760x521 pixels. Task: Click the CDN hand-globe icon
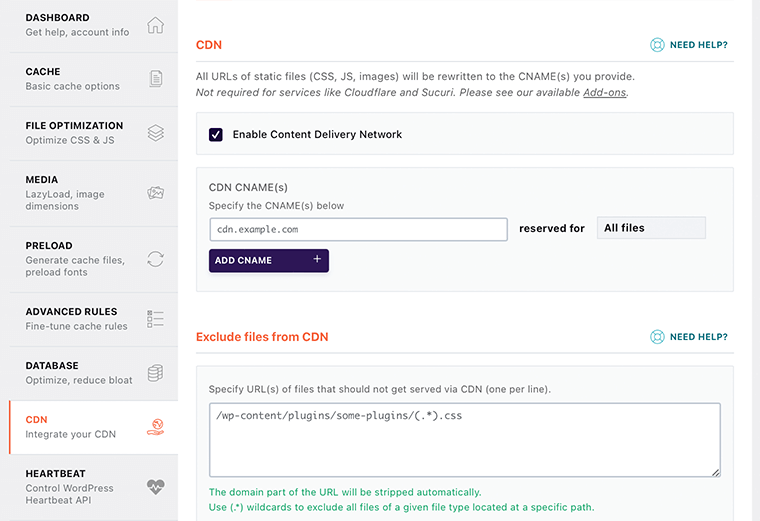click(155, 427)
